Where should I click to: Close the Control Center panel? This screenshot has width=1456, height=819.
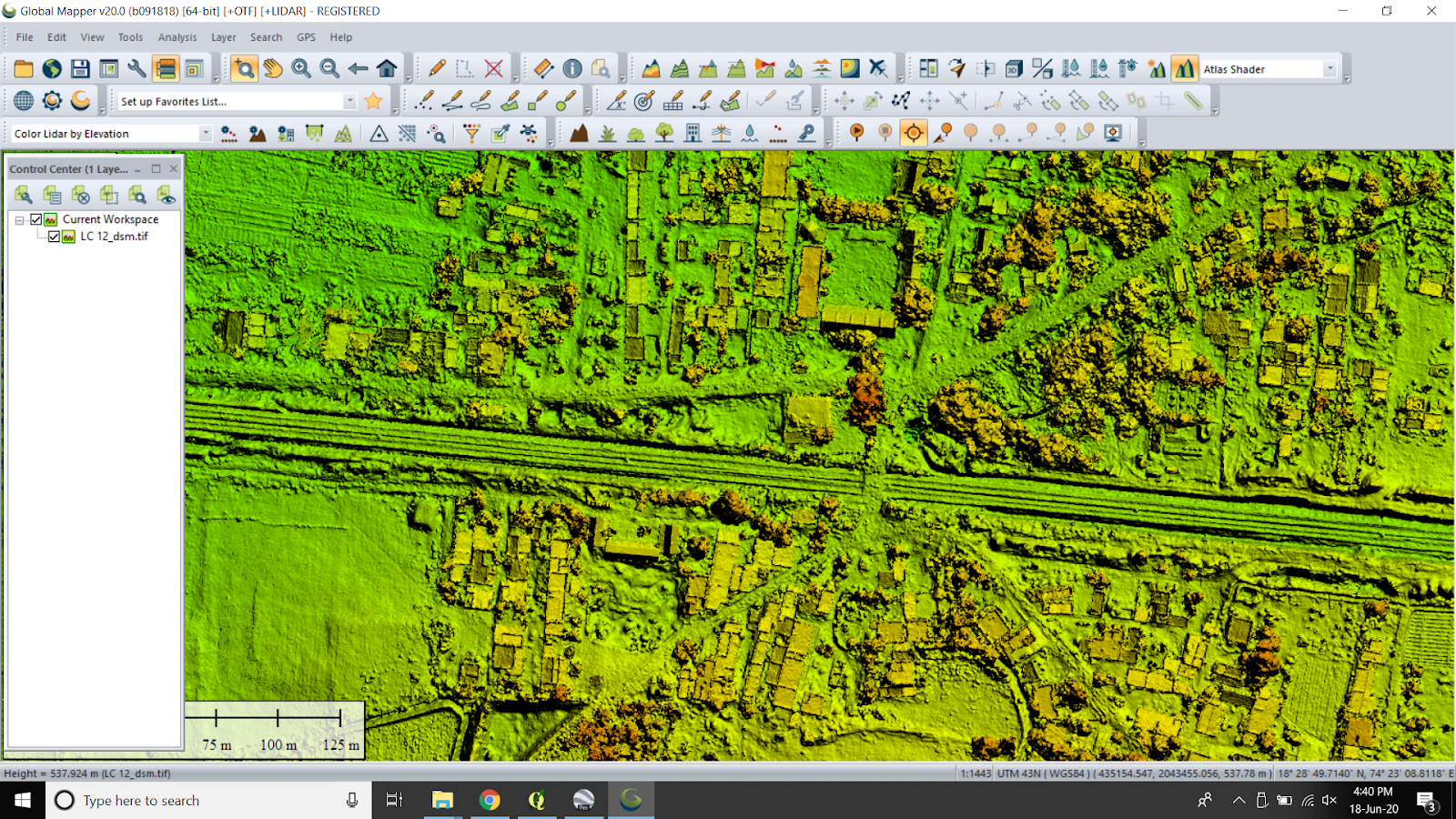[x=173, y=168]
